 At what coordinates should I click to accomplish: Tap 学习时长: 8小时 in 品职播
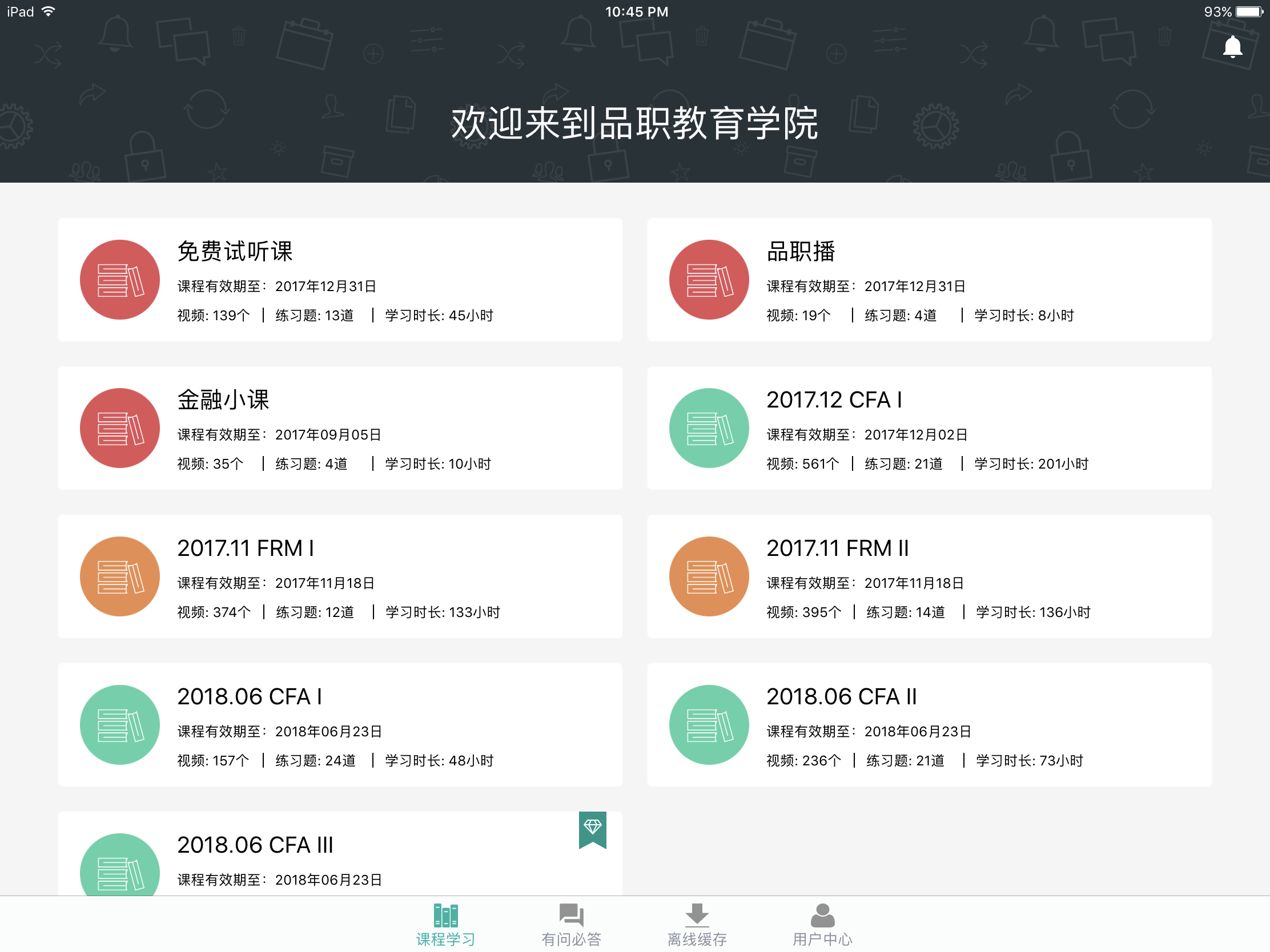[1024, 315]
